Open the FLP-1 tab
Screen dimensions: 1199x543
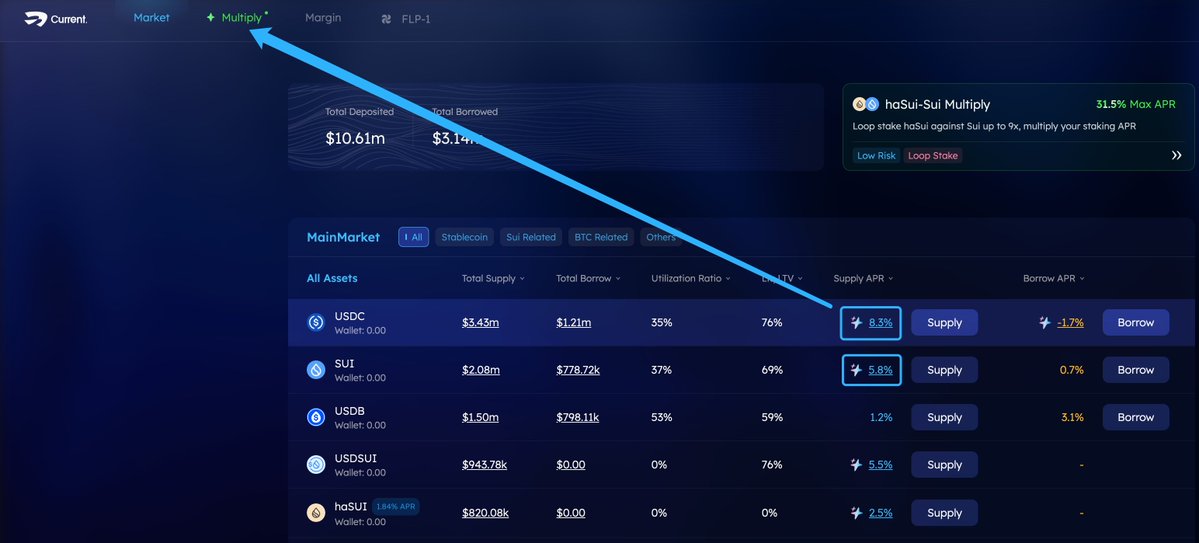coord(416,19)
